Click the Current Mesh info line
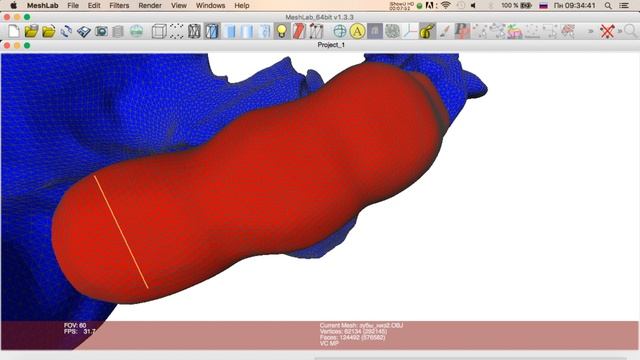Screen dimensions: 640x360 [x=361, y=325]
